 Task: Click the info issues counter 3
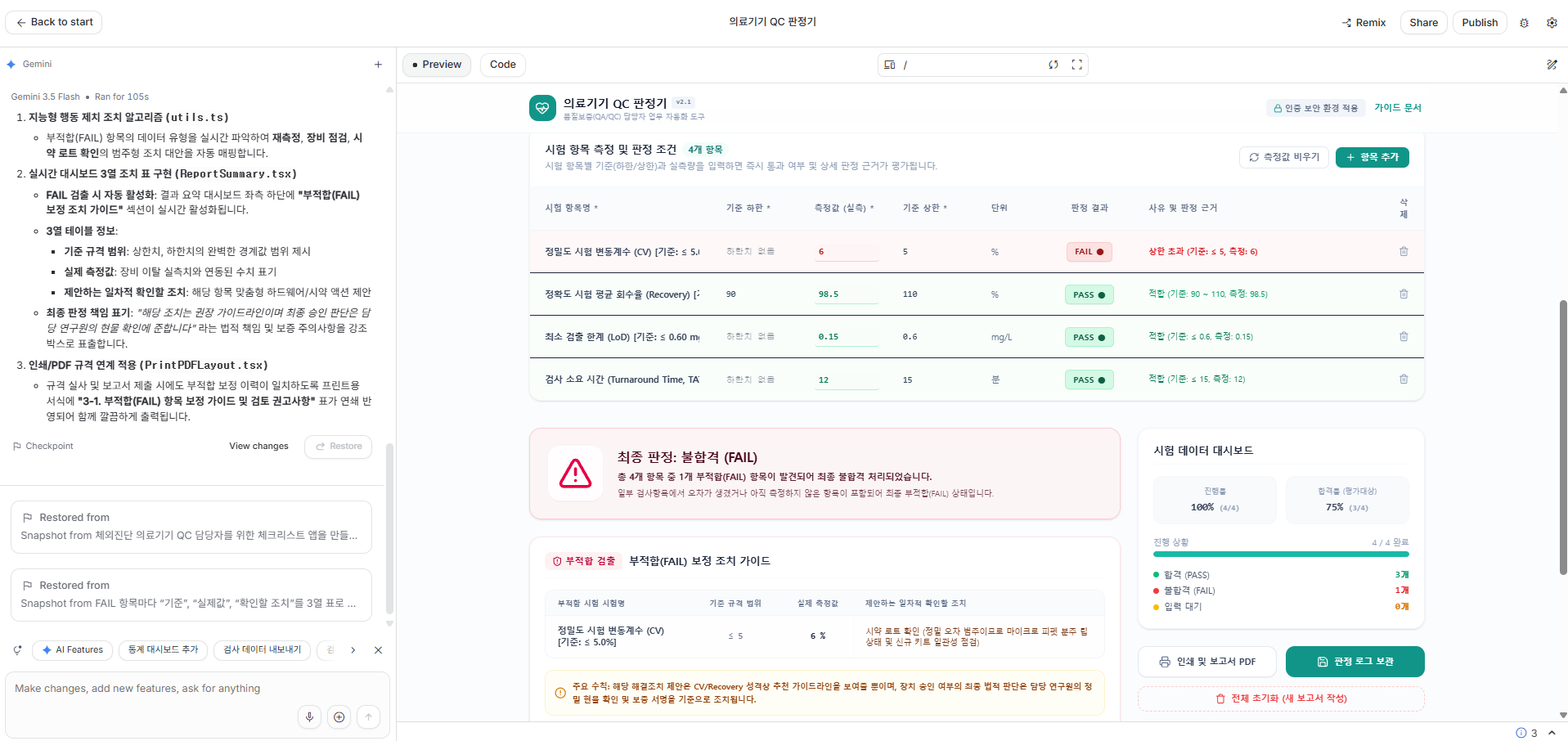(1526, 733)
